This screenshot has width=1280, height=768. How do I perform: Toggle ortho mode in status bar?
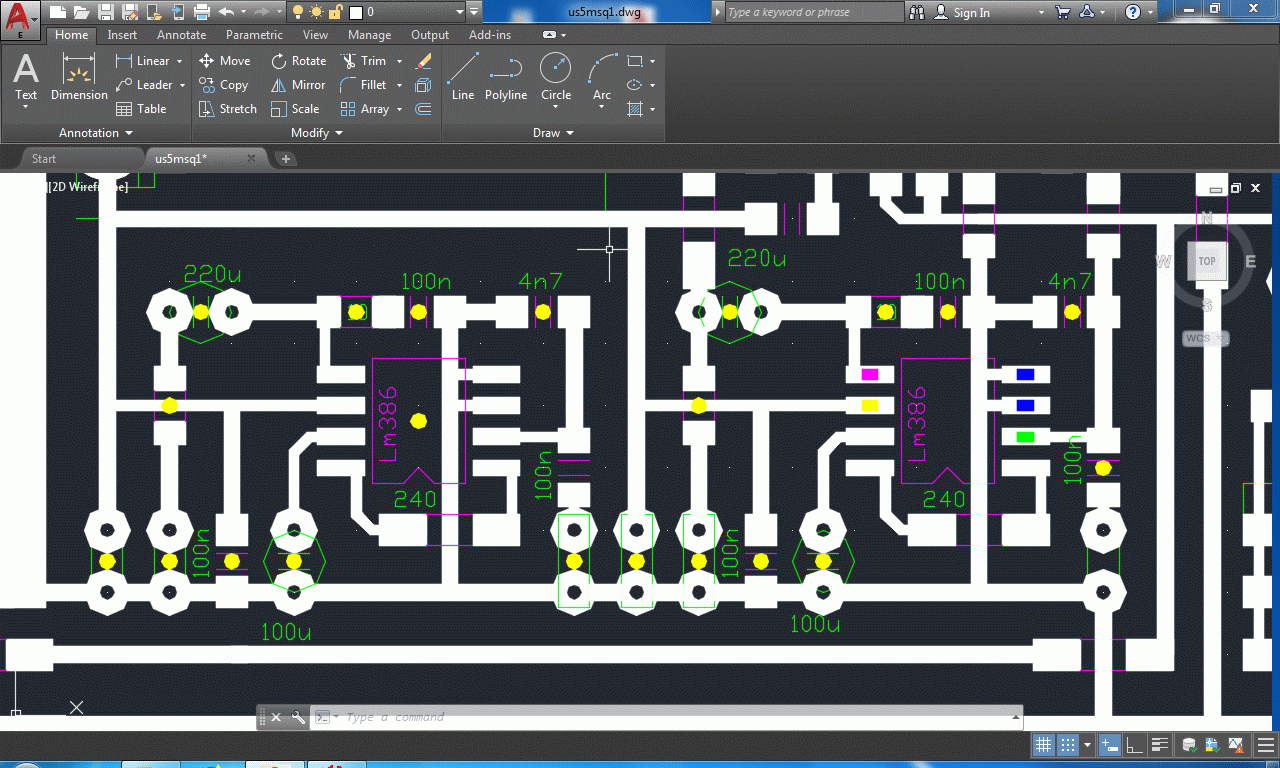pos(1134,745)
